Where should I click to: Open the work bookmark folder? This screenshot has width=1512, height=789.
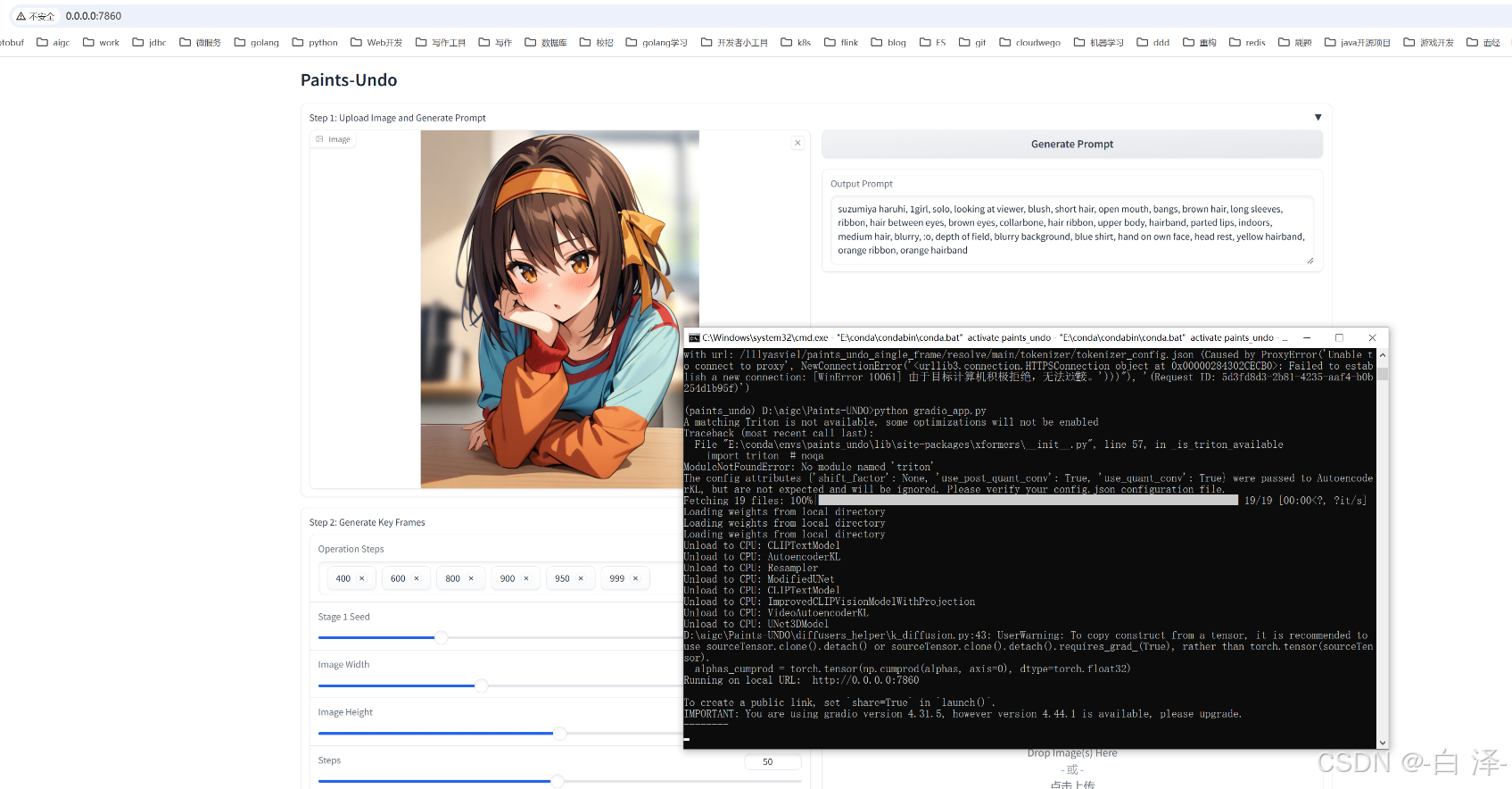101,42
